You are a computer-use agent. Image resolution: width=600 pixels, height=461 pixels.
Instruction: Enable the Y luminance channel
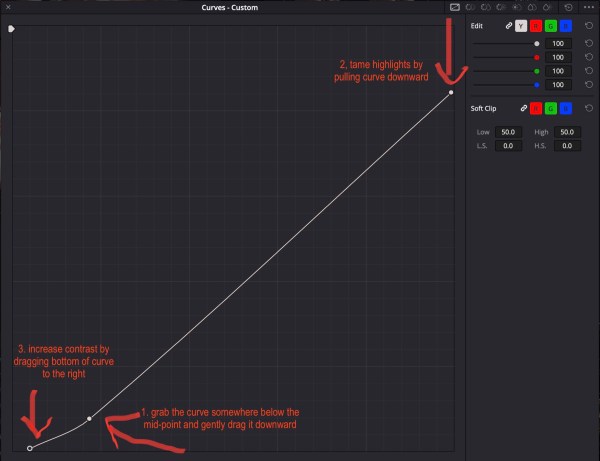tap(521, 25)
